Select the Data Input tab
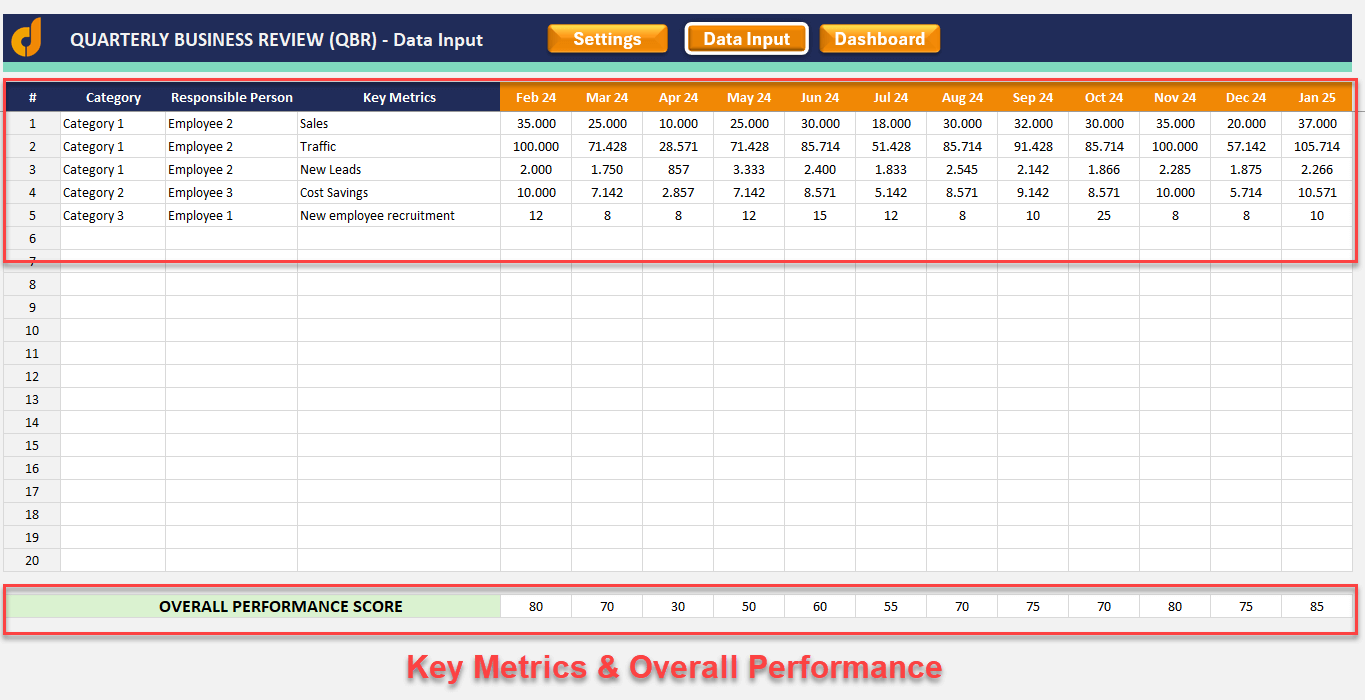Image resolution: width=1365 pixels, height=700 pixels. click(x=746, y=38)
